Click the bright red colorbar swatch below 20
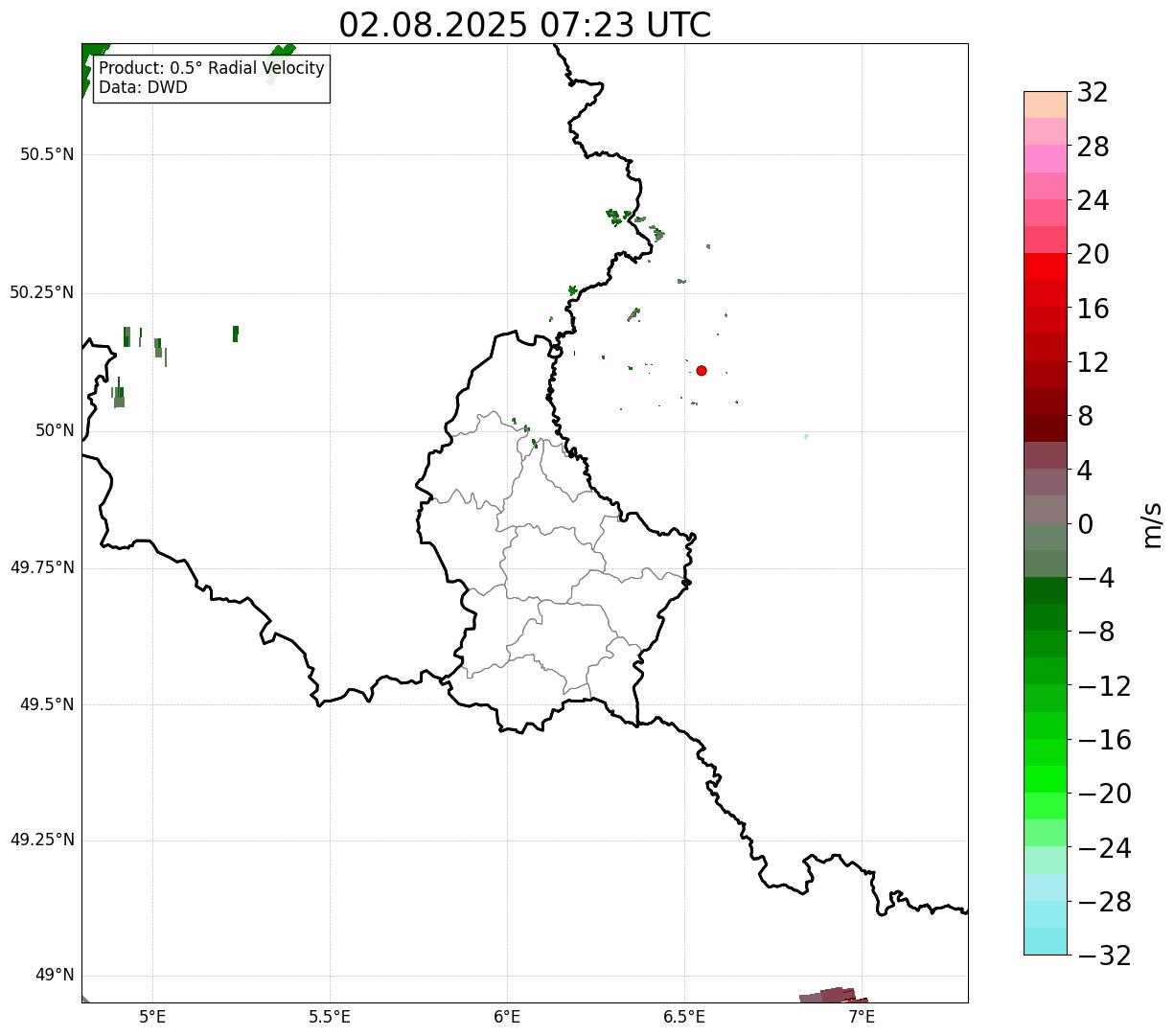This screenshot has height=1036, width=1174. click(1046, 266)
